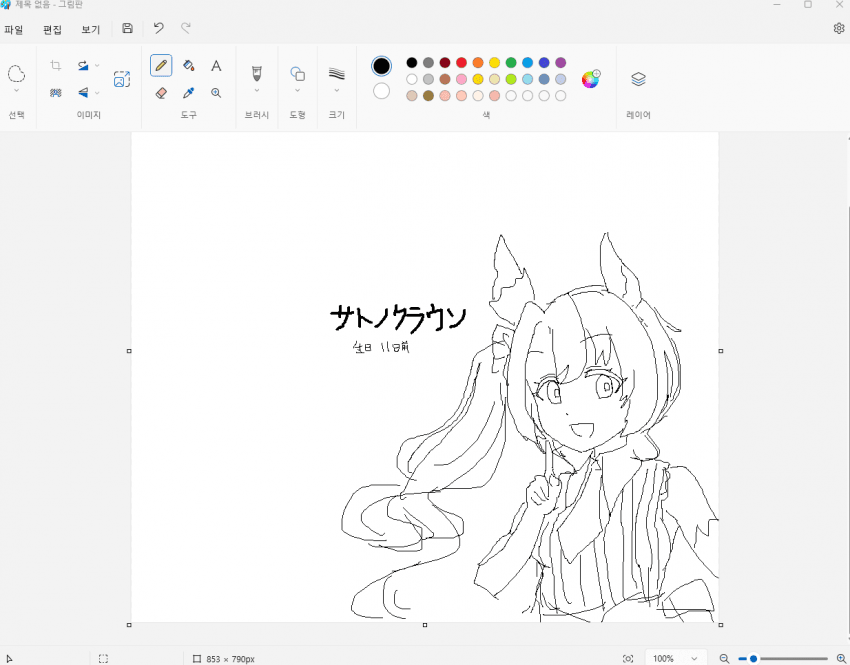Expand the Selection tool dropdown arrow
Viewport: 850px width, 665px height.
click(16, 91)
